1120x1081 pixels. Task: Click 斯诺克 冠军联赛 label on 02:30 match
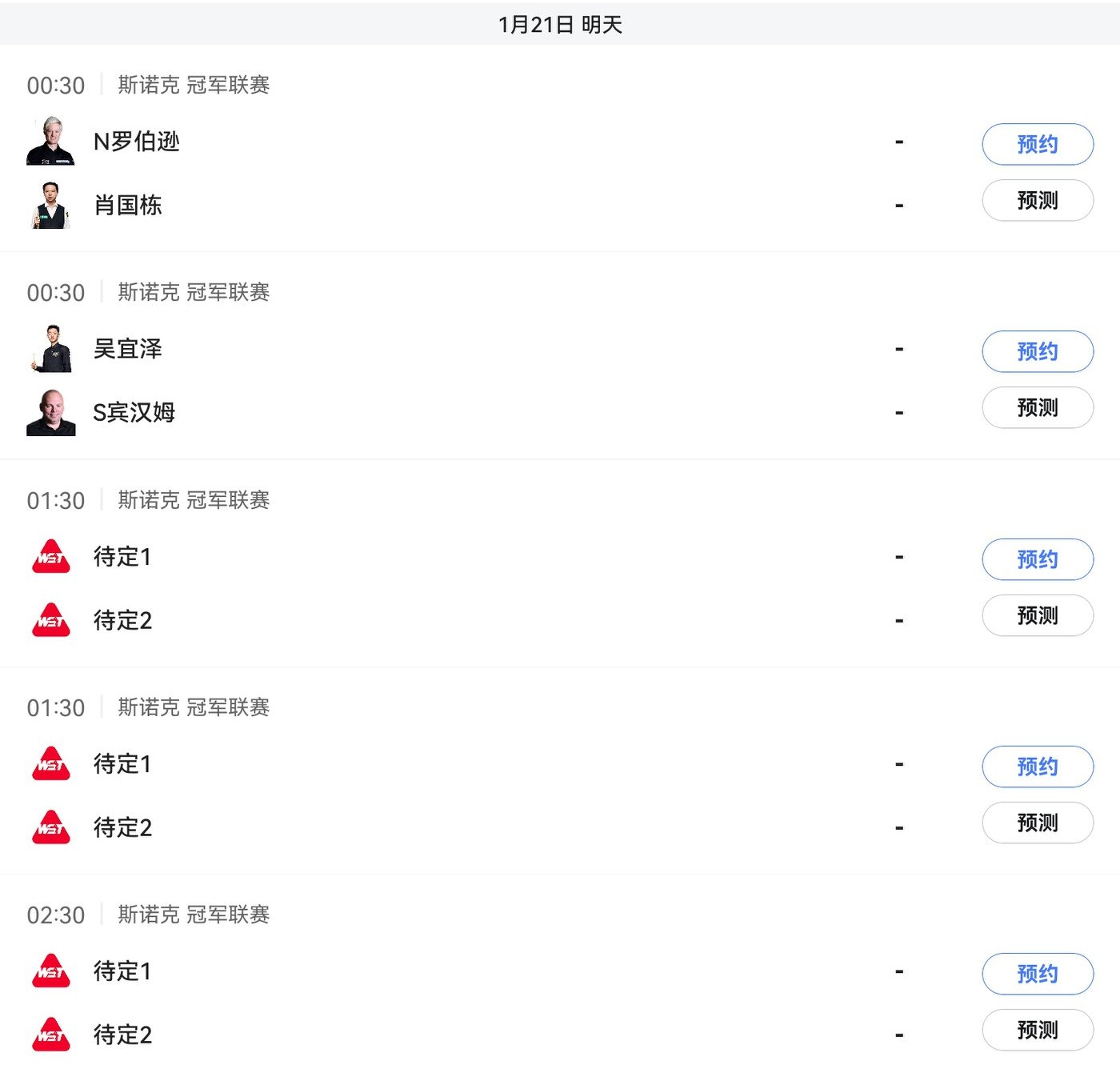point(194,915)
